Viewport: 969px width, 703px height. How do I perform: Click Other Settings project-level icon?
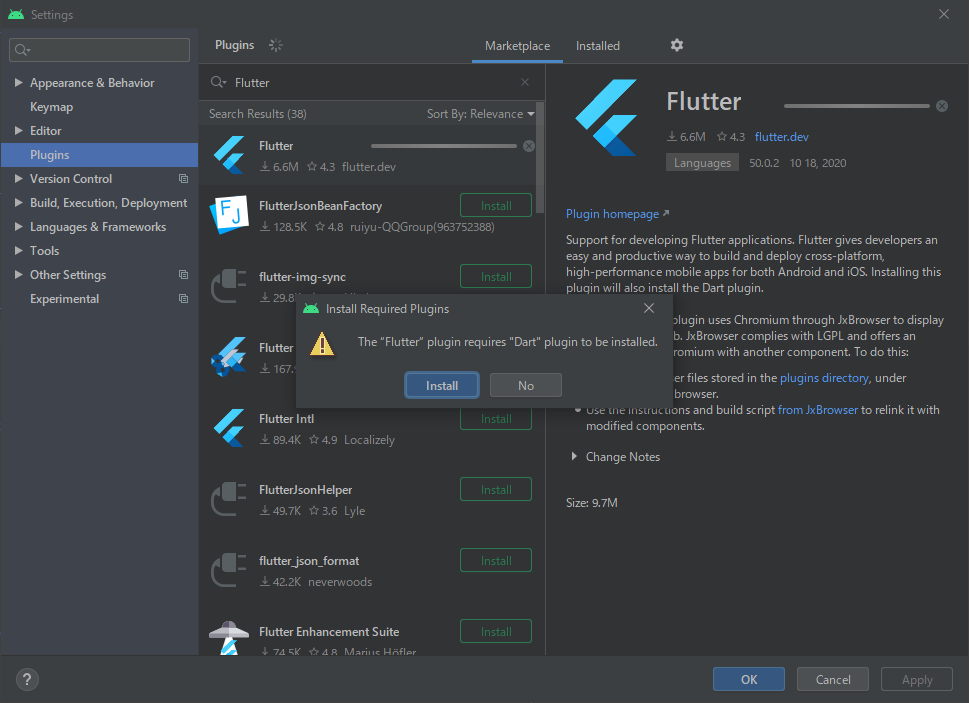[x=184, y=274]
